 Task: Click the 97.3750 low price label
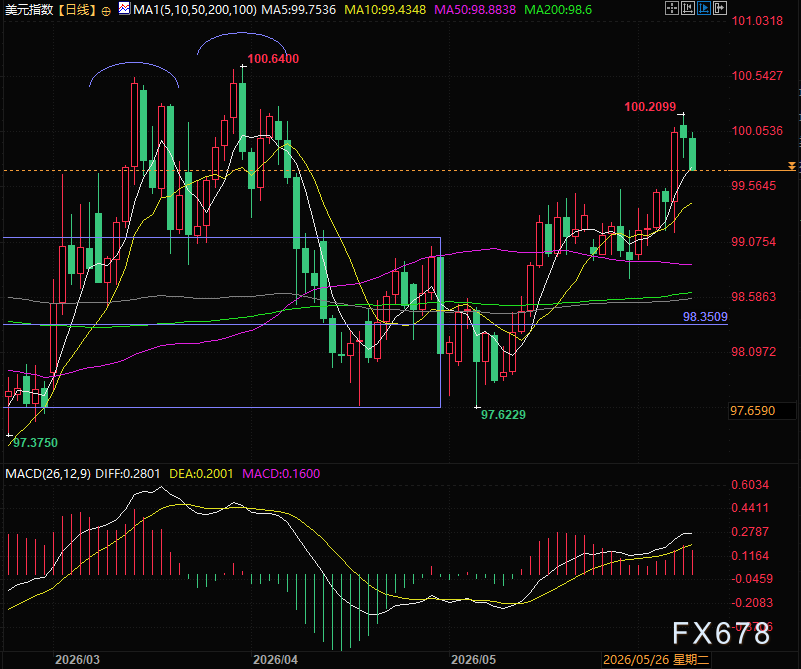35,443
